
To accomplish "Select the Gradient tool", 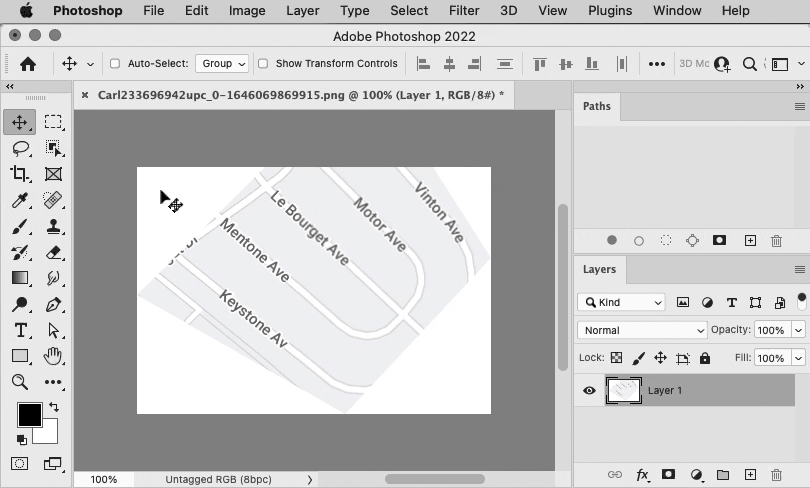I will coord(20,278).
